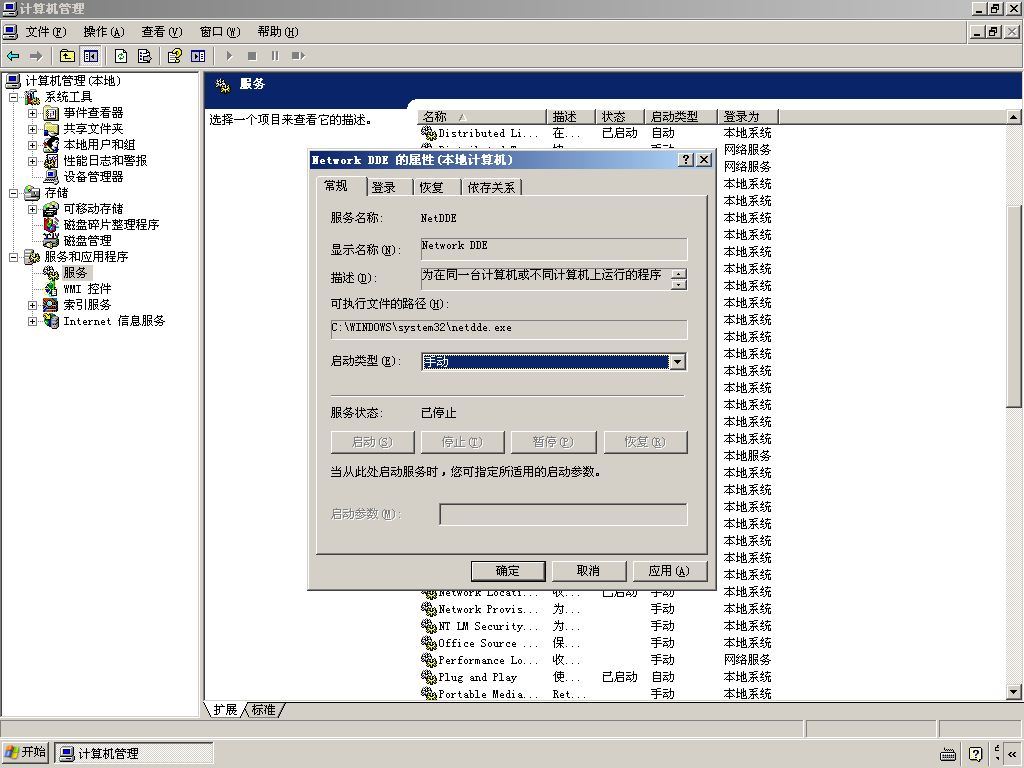Click the 磁盘管理 icon
The height and width of the screenshot is (768, 1024).
click(52, 241)
